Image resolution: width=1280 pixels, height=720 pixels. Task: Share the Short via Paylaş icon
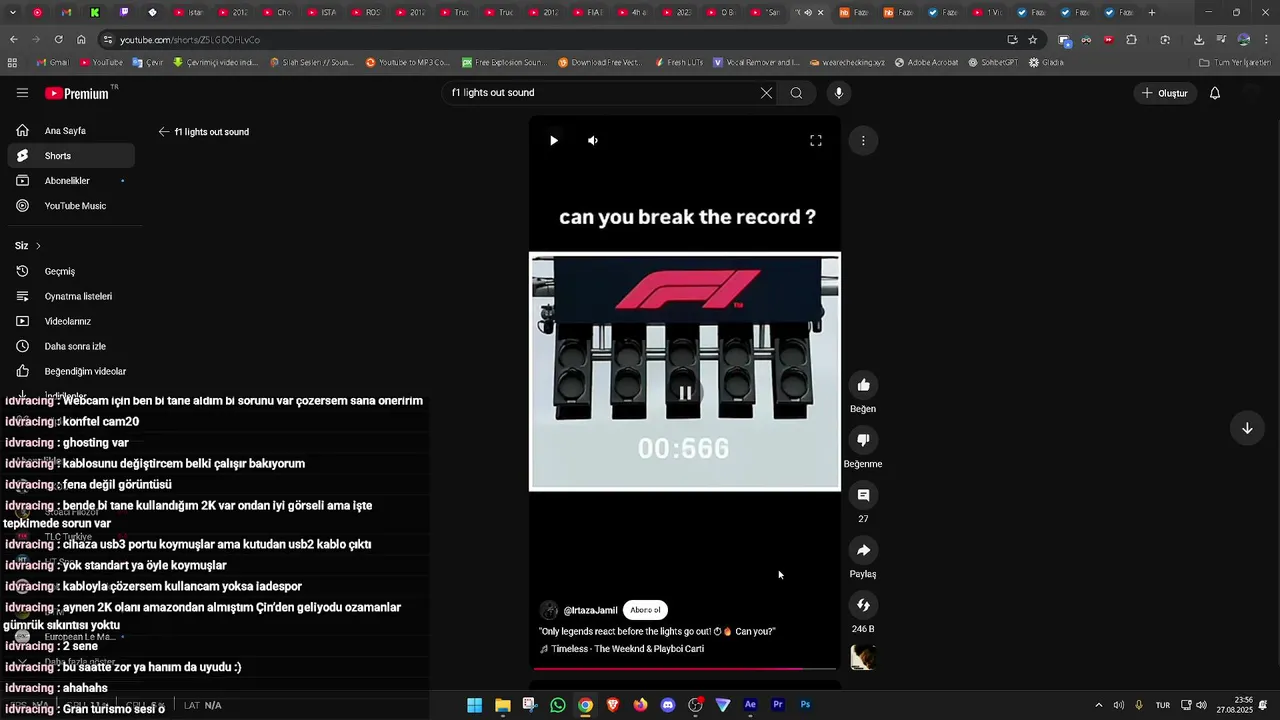point(863,550)
